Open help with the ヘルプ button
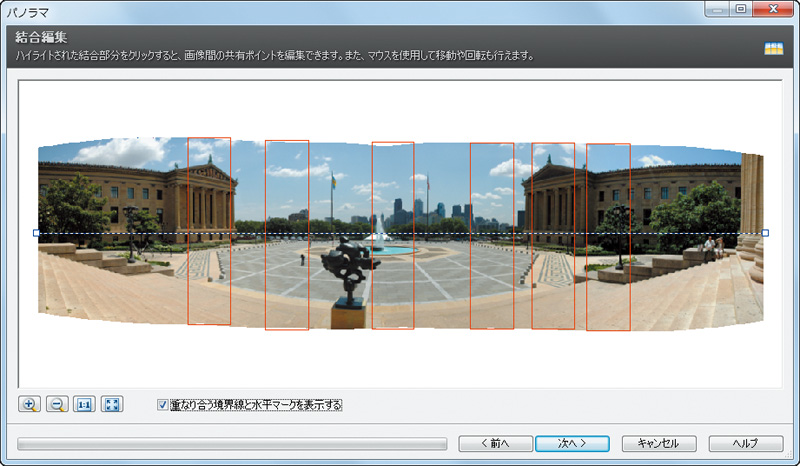800x466 pixels. [x=745, y=444]
